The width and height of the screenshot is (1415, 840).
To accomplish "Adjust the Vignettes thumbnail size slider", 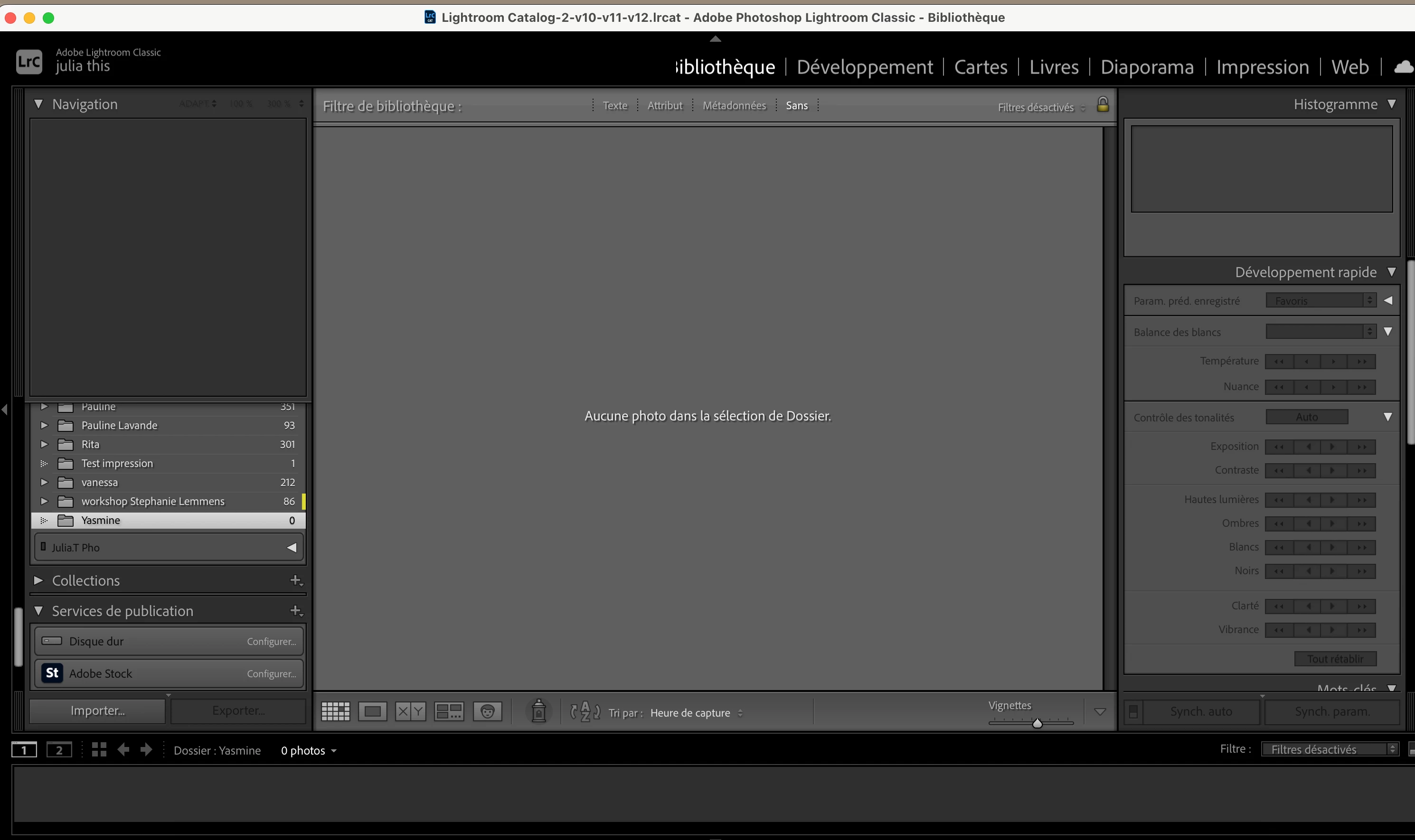I will coord(1037,723).
